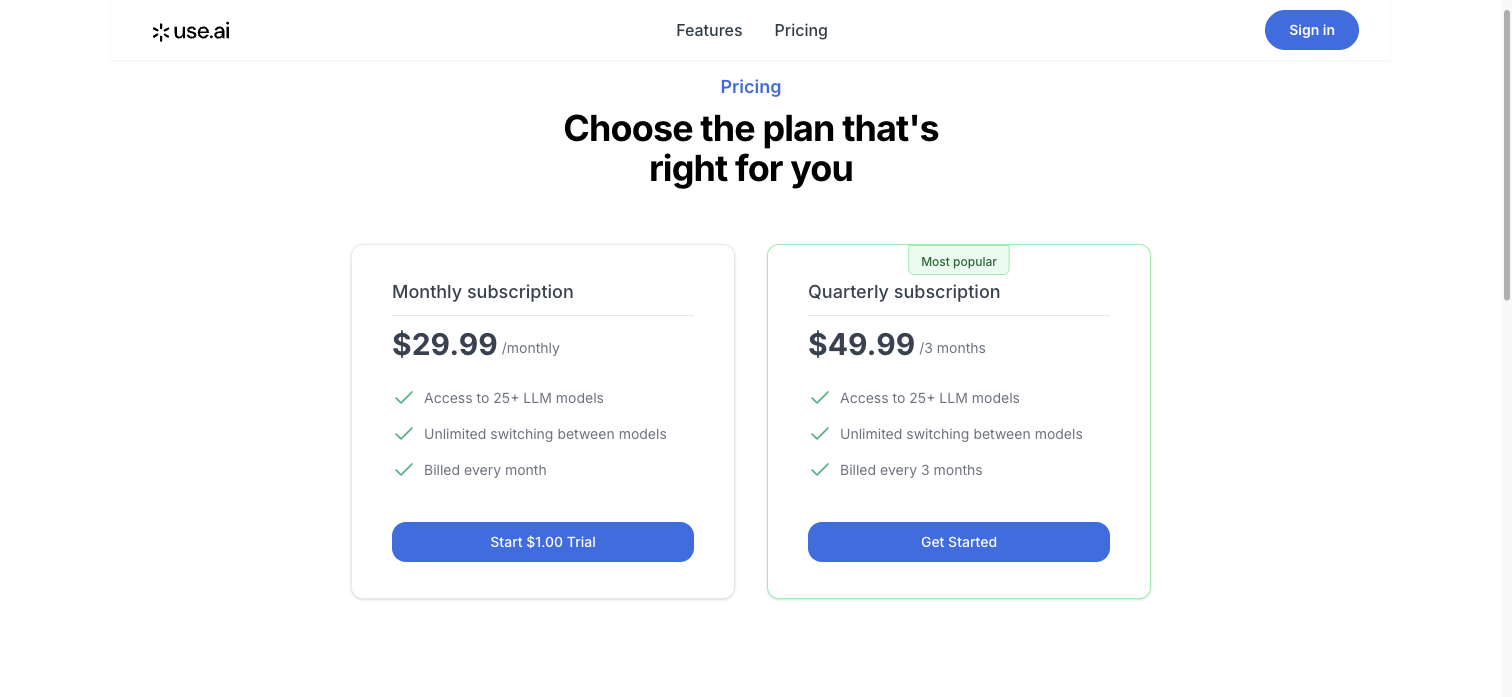This screenshot has width=1512, height=697.
Task: Click the 'Monthly subscription' heading
Action: [x=483, y=292]
